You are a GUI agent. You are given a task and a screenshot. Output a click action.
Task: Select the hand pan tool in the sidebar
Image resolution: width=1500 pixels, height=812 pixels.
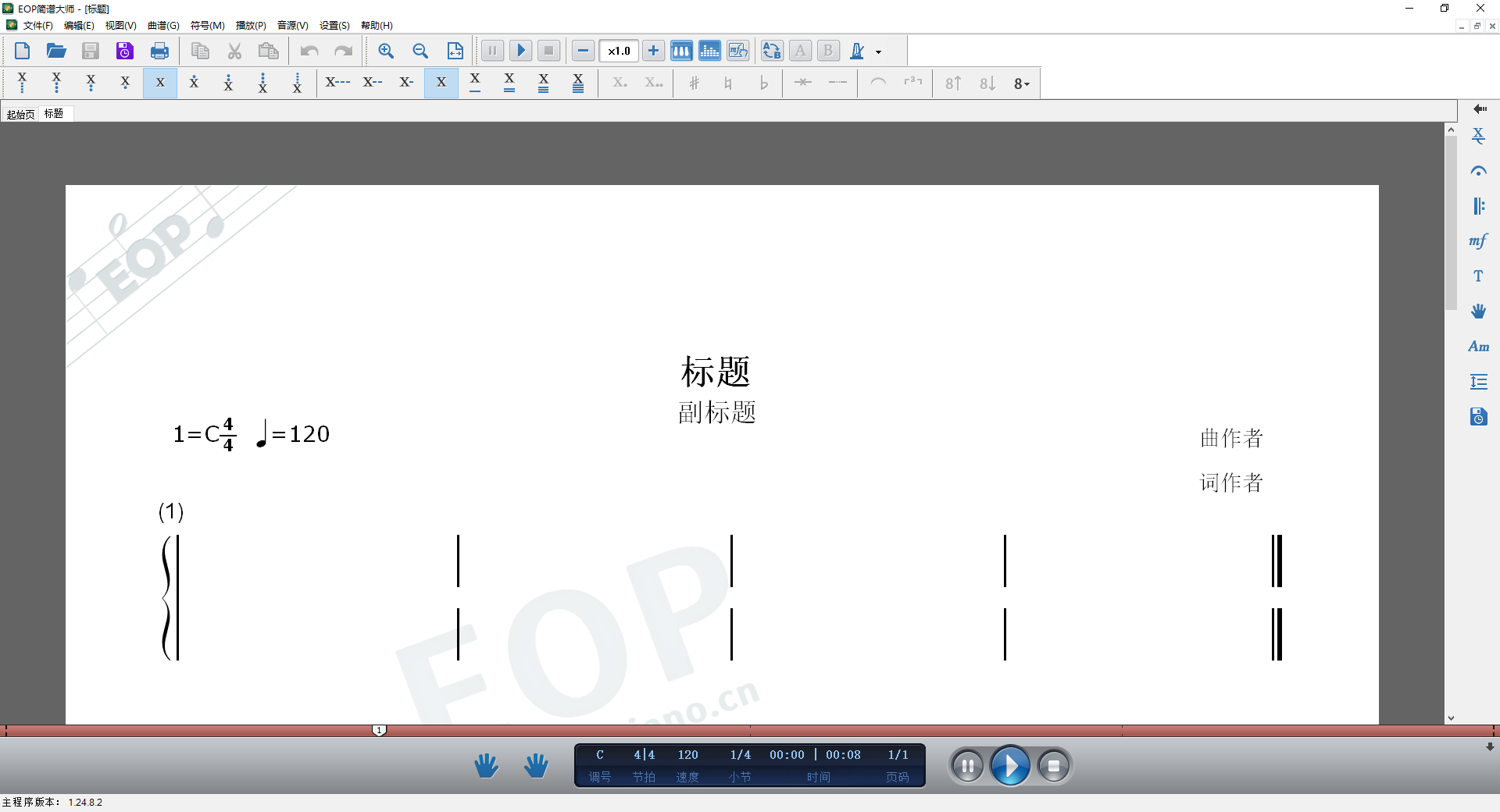tap(1478, 310)
